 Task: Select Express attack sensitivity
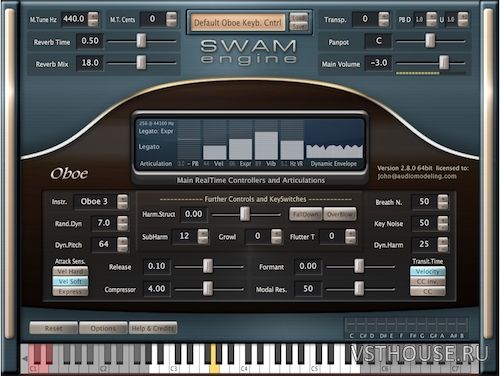[x=70, y=292]
